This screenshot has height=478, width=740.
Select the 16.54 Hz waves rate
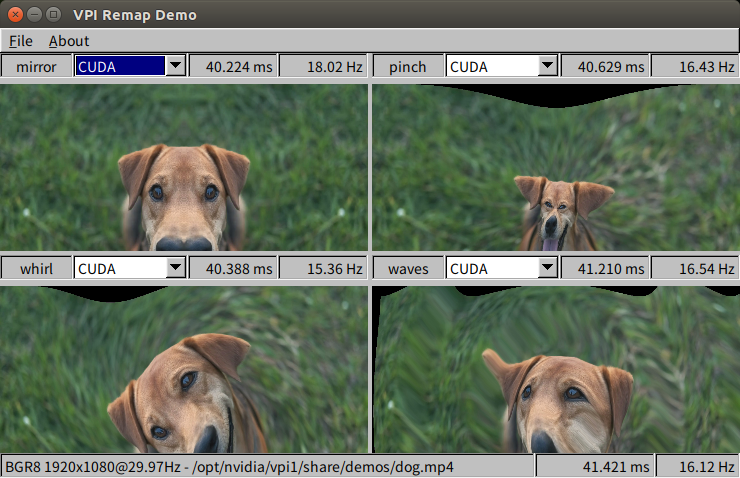[x=695, y=268]
